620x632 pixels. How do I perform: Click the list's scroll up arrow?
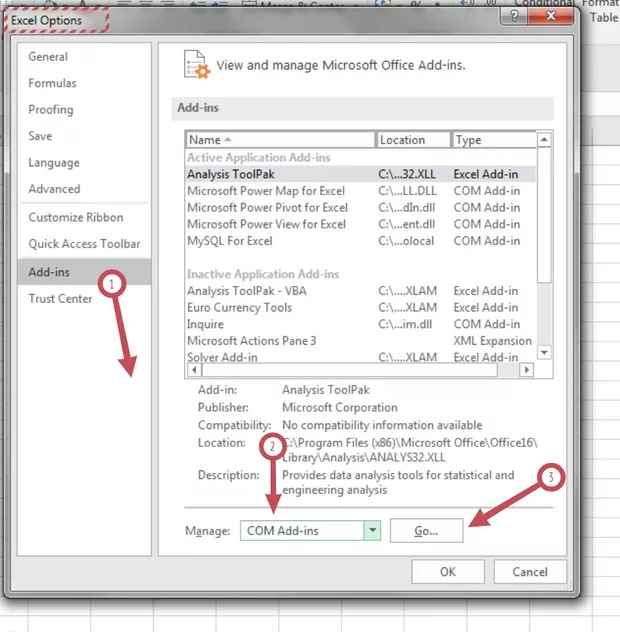pyautogui.click(x=544, y=139)
